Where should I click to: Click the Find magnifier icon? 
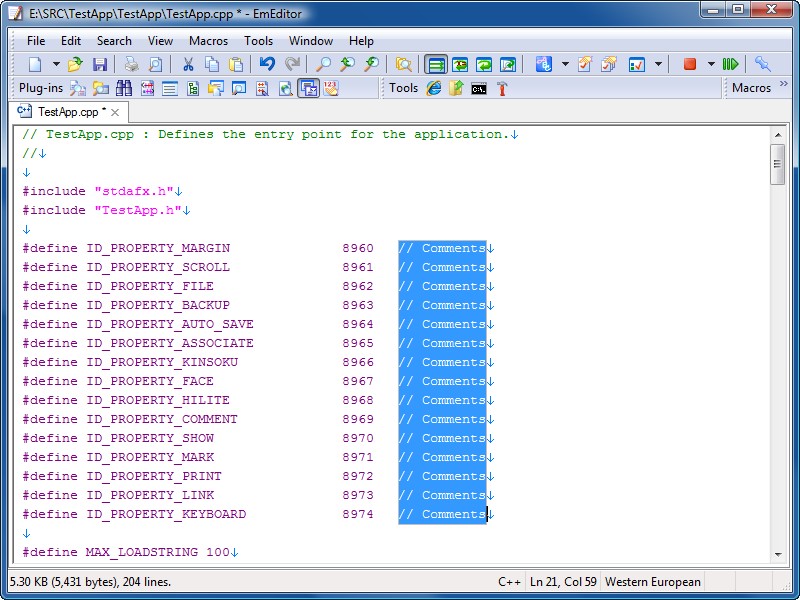(x=323, y=64)
